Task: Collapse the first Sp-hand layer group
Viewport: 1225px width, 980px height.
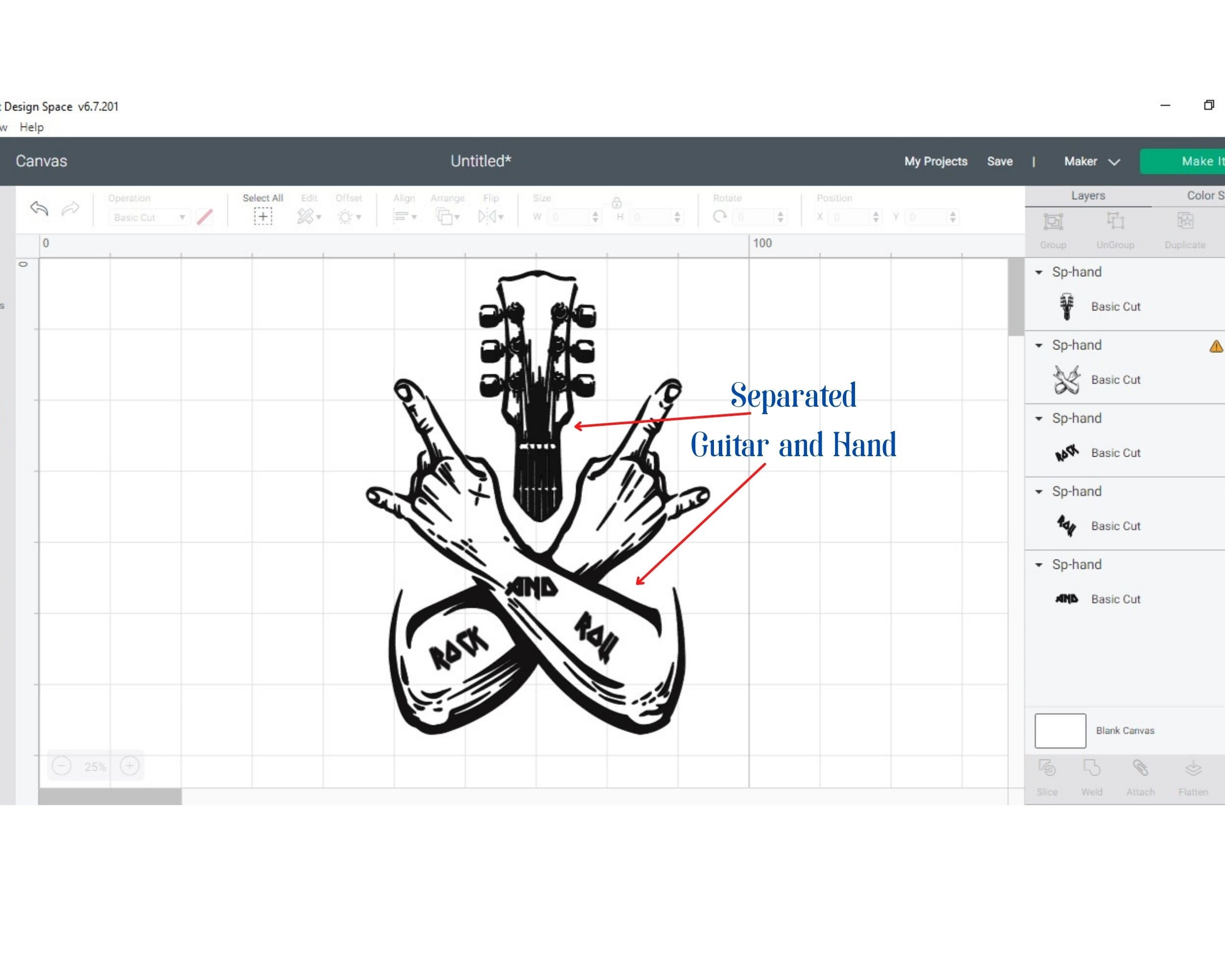Action: [x=1039, y=272]
